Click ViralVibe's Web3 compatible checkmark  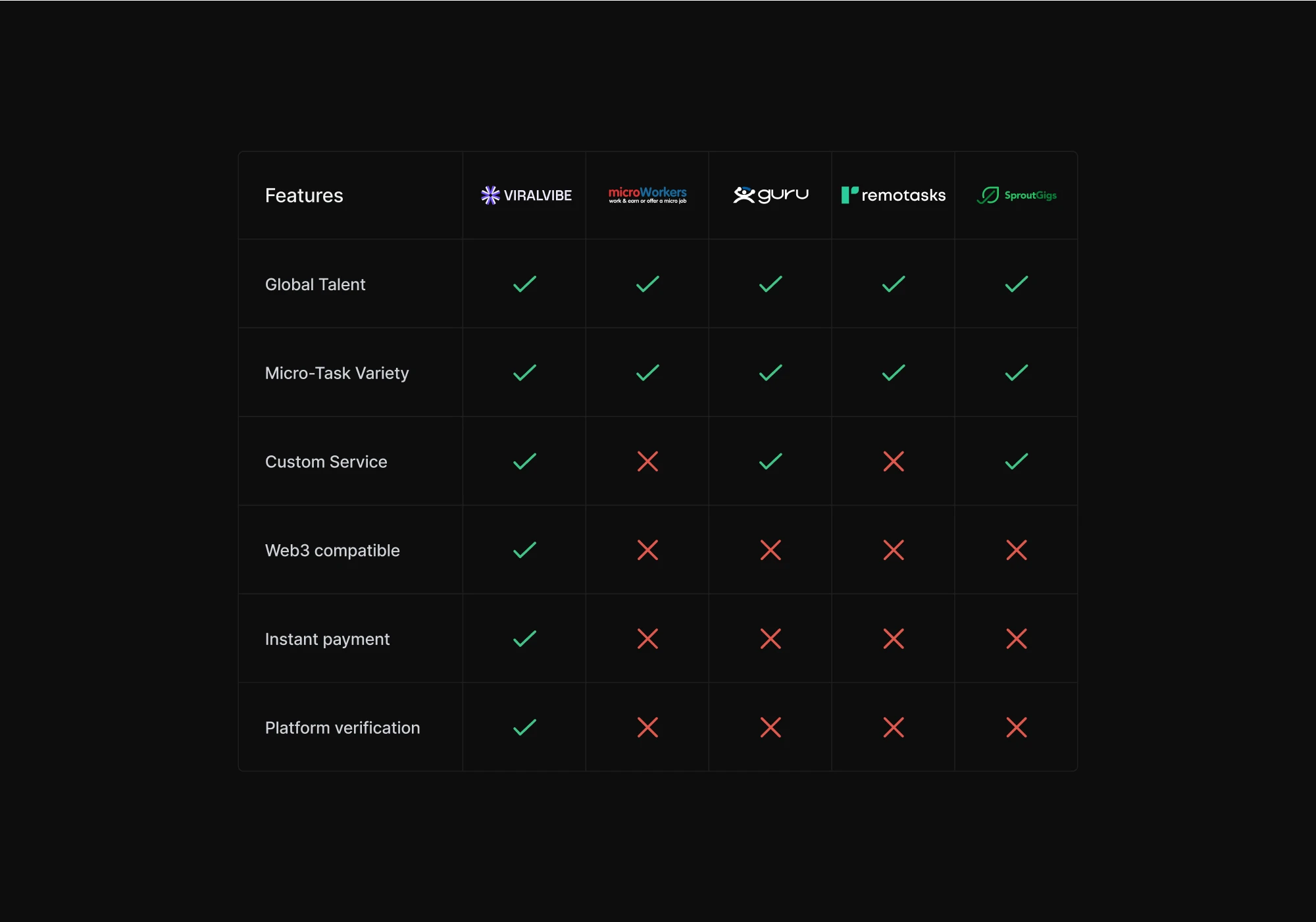(x=524, y=550)
